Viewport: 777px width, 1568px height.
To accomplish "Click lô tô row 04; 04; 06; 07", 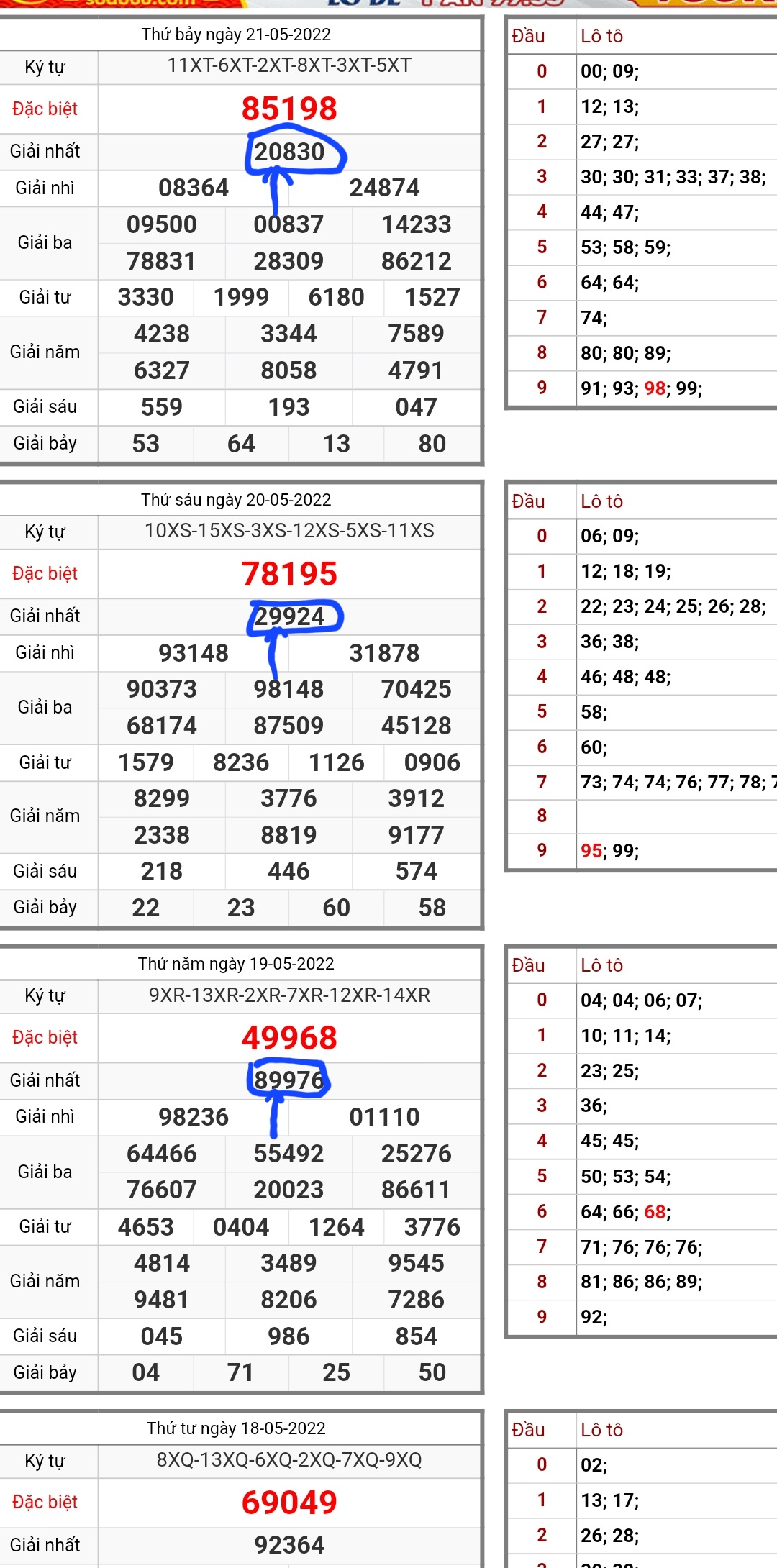I will [x=642, y=1000].
